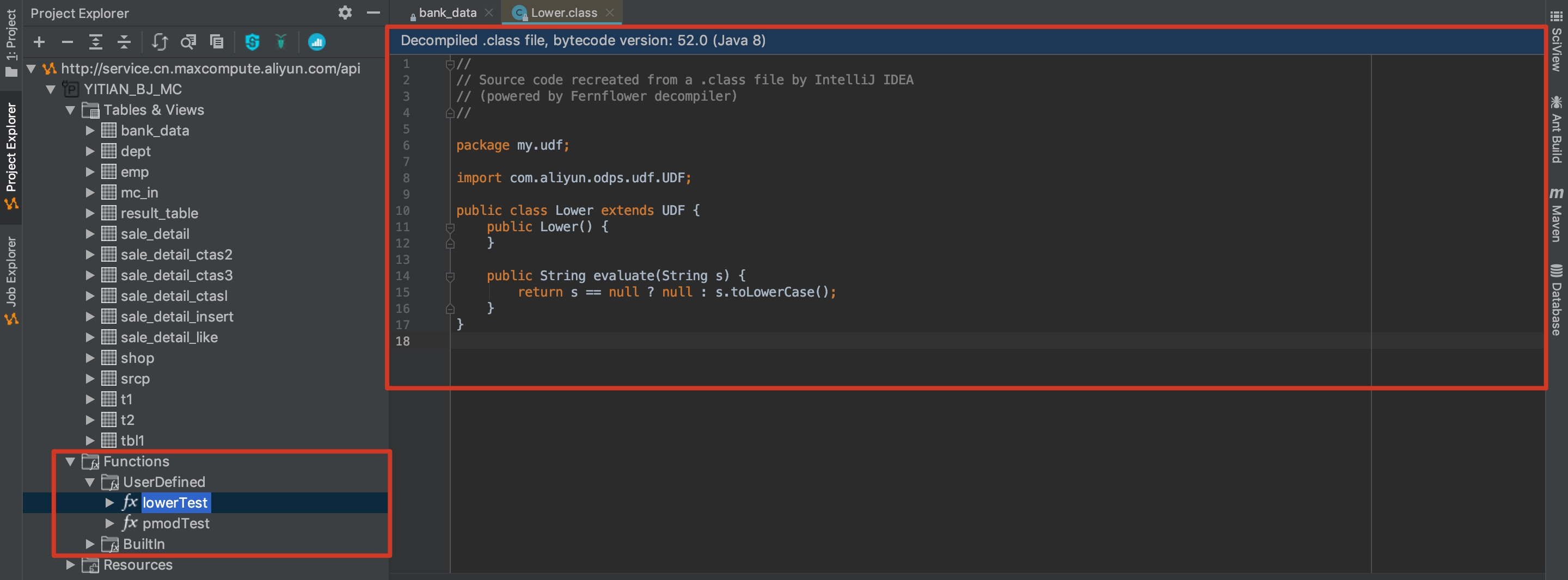The width and height of the screenshot is (1568, 580).
Task: Click the blue SQL shield toolbar icon
Action: (x=252, y=42)
